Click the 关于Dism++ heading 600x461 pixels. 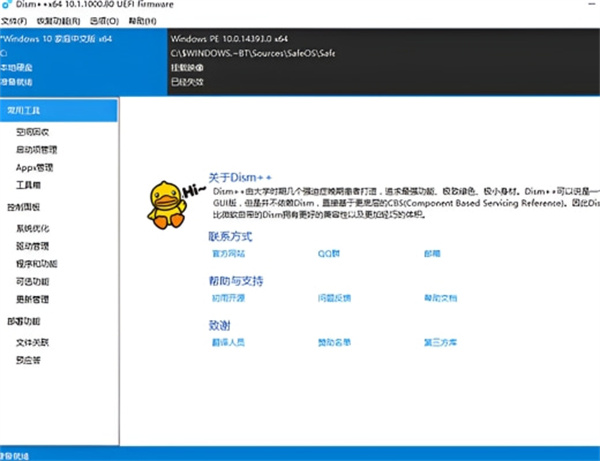[240, 178]
